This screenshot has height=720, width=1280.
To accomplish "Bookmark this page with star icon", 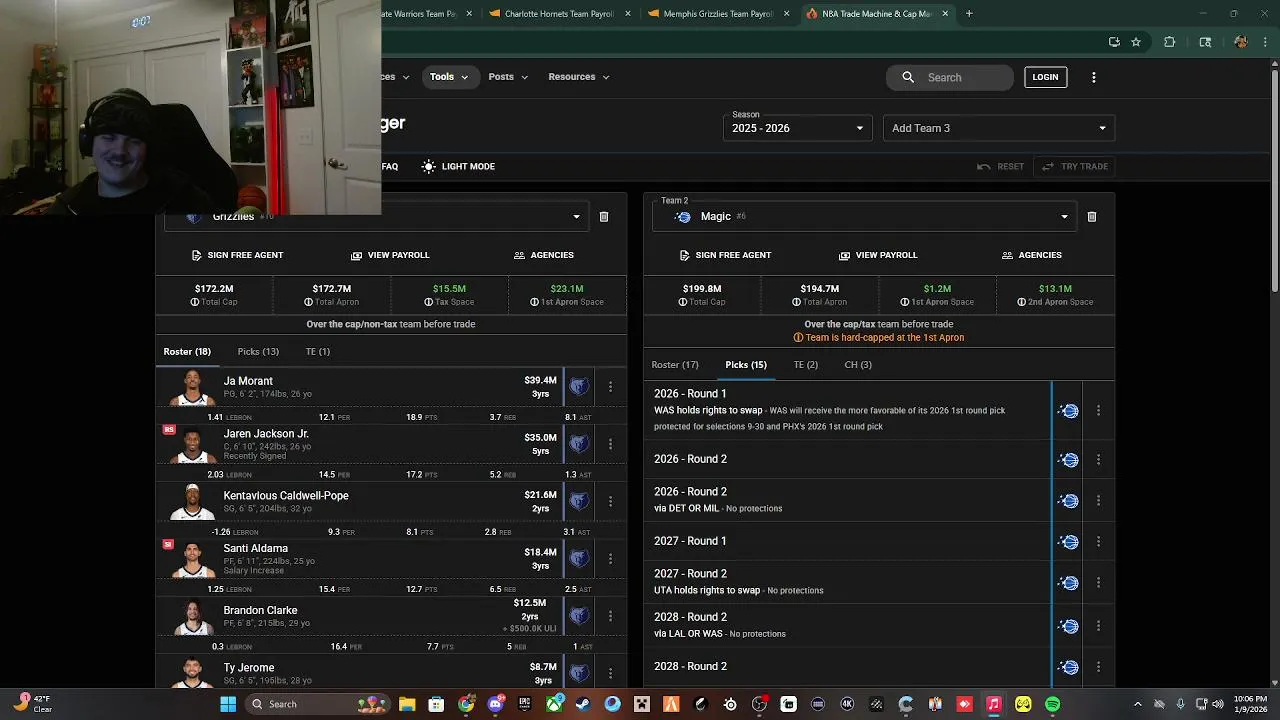I will tap(1136, 42).
